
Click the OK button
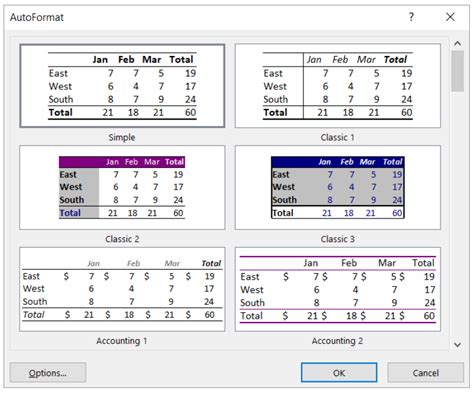click(x=339, y=372)
